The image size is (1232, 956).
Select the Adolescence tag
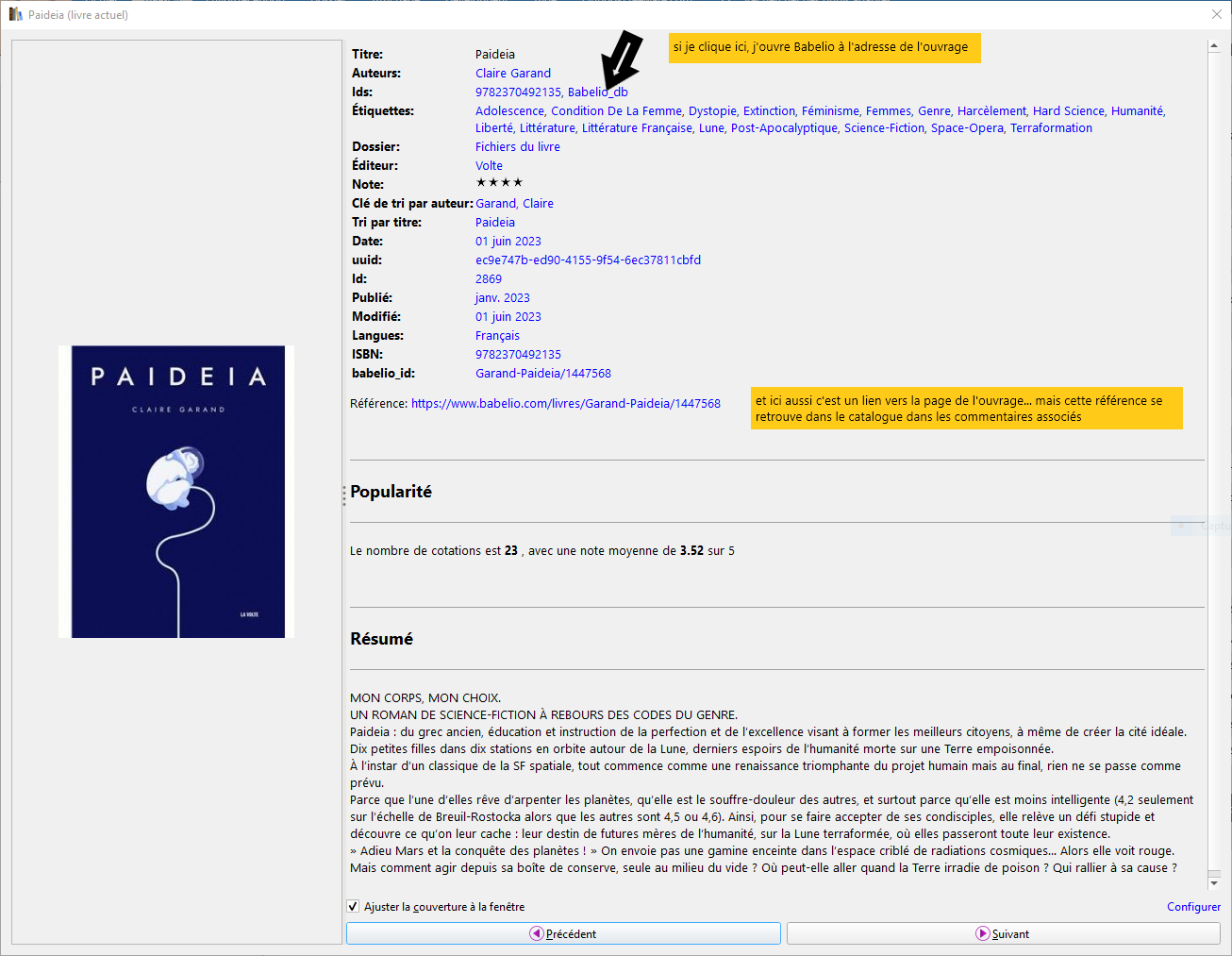[x=509, y=110]
